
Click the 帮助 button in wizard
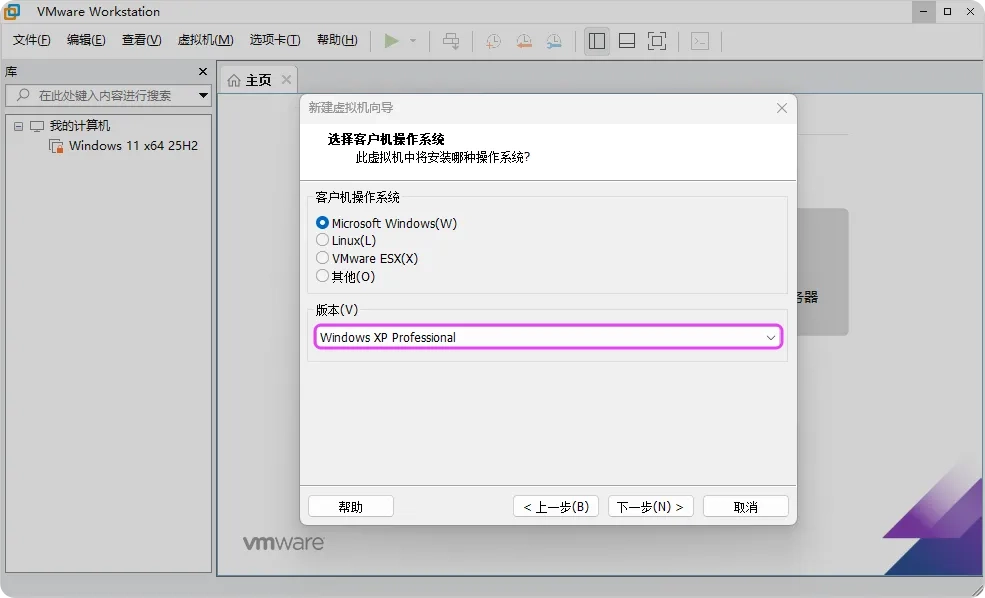(351, 506)
